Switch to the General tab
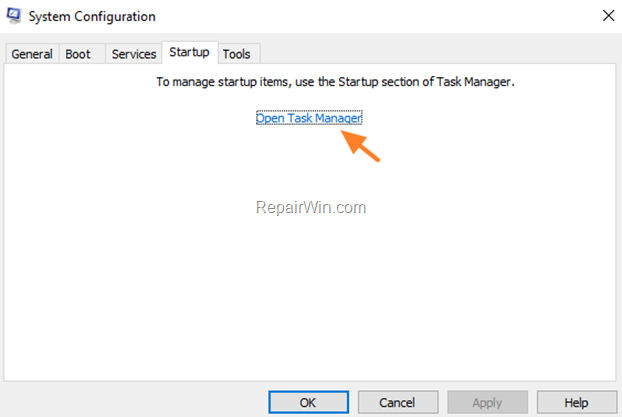 tap(32, 54)
